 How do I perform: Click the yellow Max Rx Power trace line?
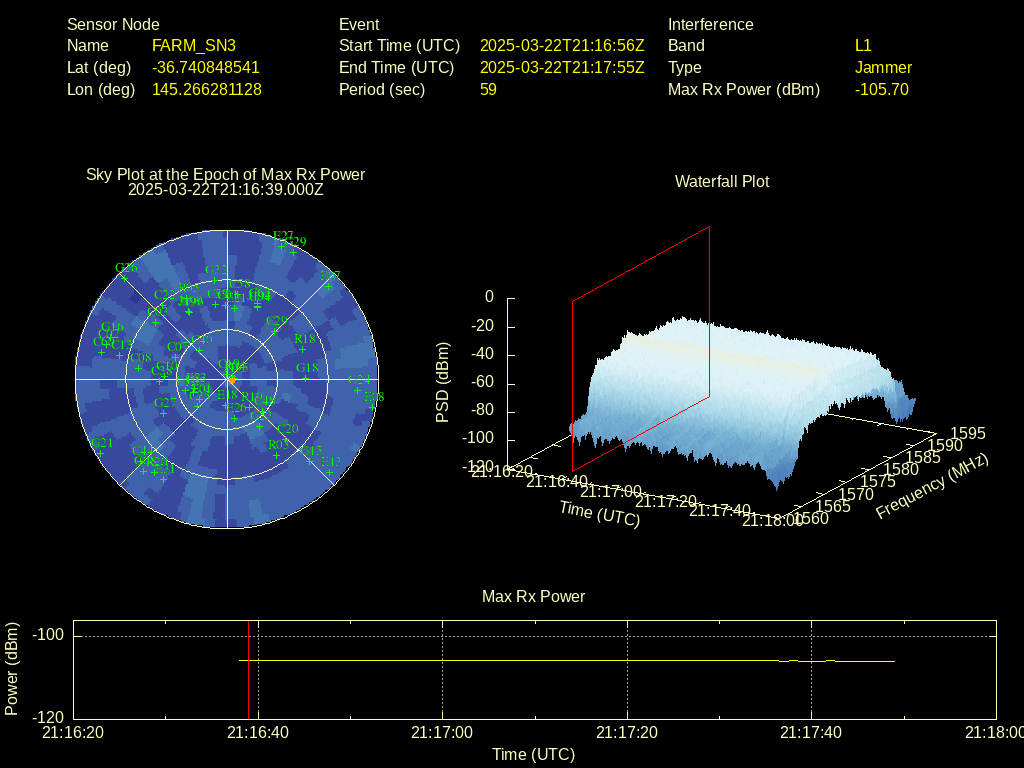(x=560, y=660)
